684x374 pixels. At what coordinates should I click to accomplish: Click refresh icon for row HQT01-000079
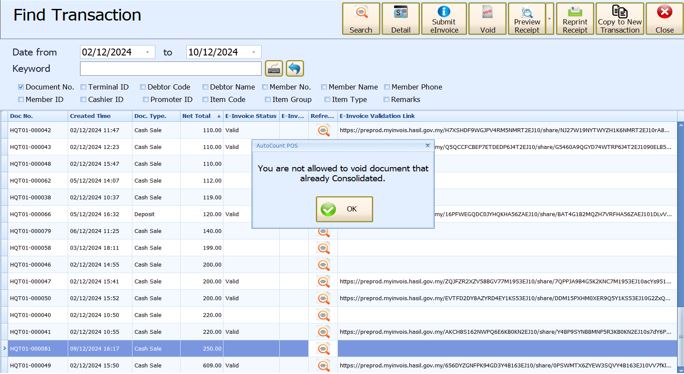click(323, 231)
